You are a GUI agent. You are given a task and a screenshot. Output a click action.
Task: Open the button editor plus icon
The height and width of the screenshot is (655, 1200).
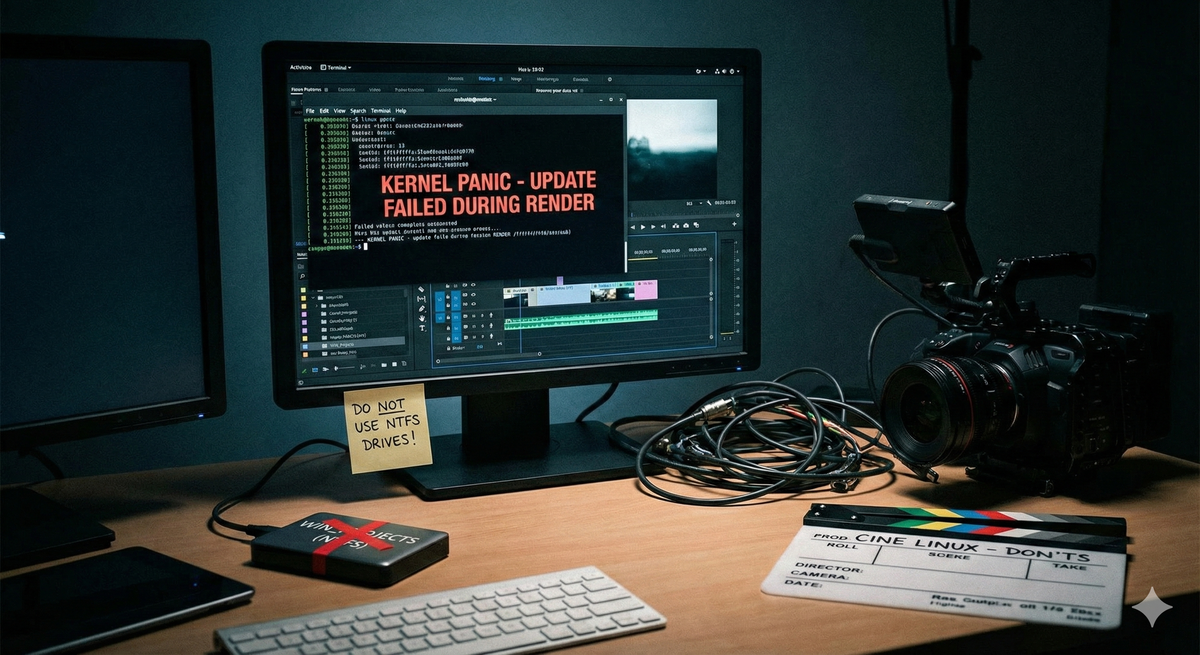tap(734, 224)
